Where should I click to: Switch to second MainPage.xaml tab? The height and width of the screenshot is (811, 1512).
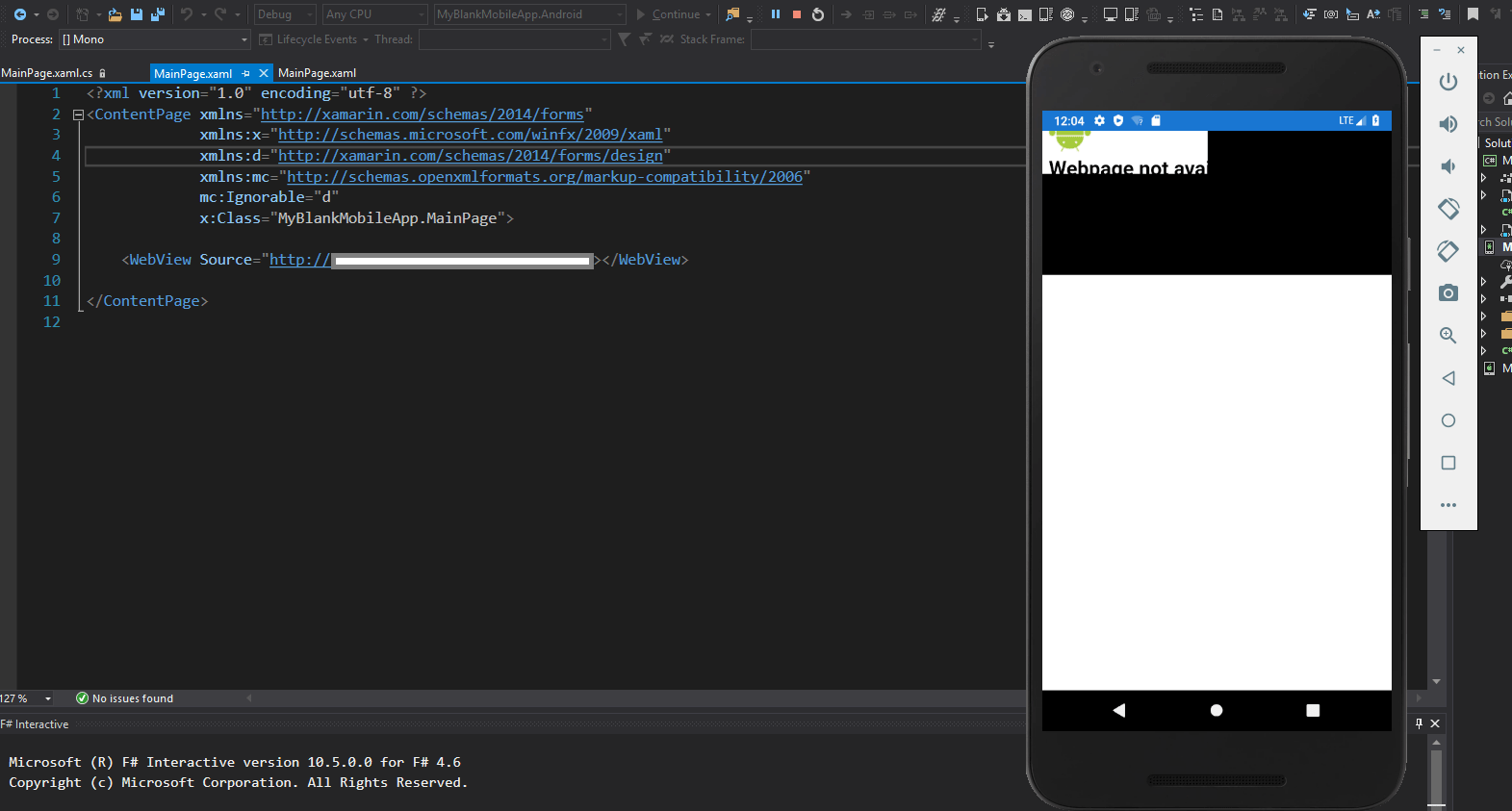pyautogui.click(x=317, y=73)
